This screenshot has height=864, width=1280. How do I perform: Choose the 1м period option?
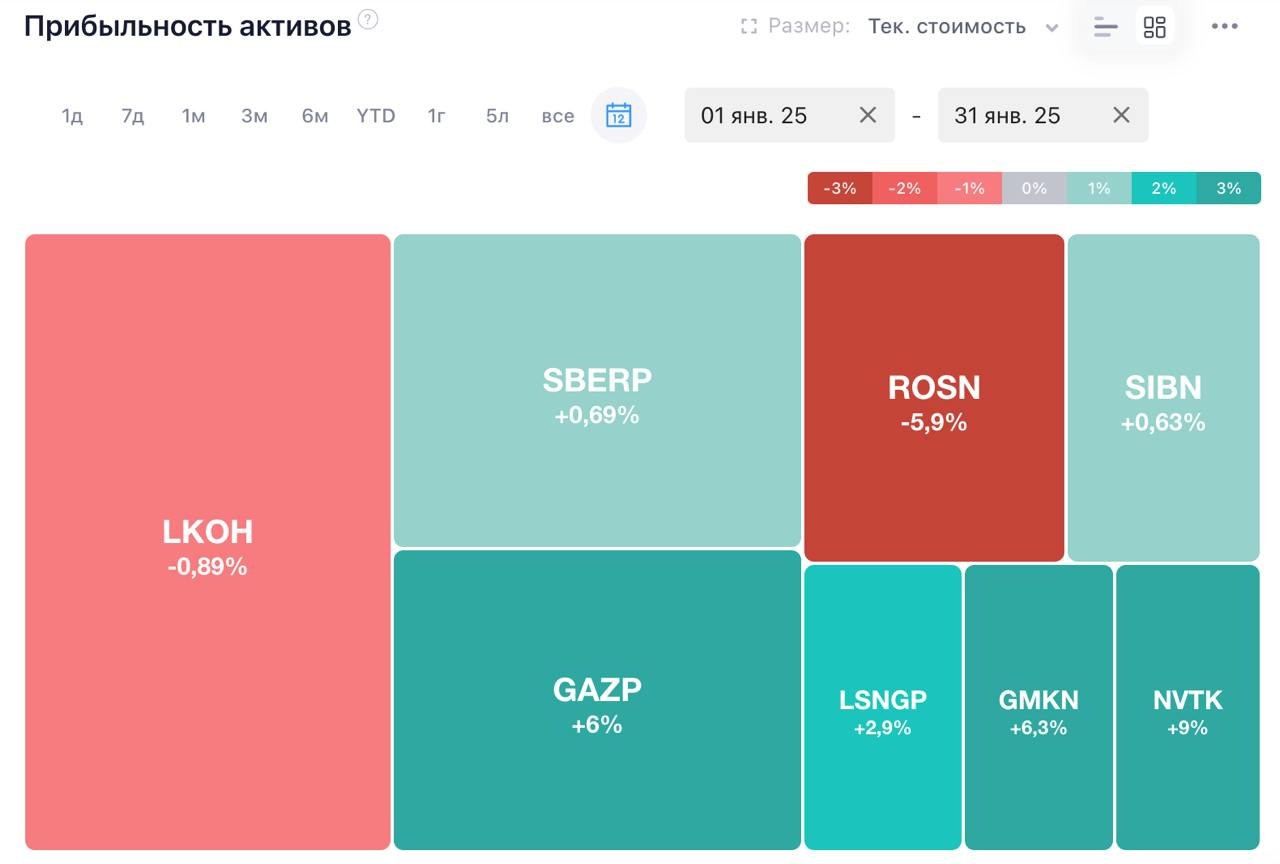click(193, 116)
